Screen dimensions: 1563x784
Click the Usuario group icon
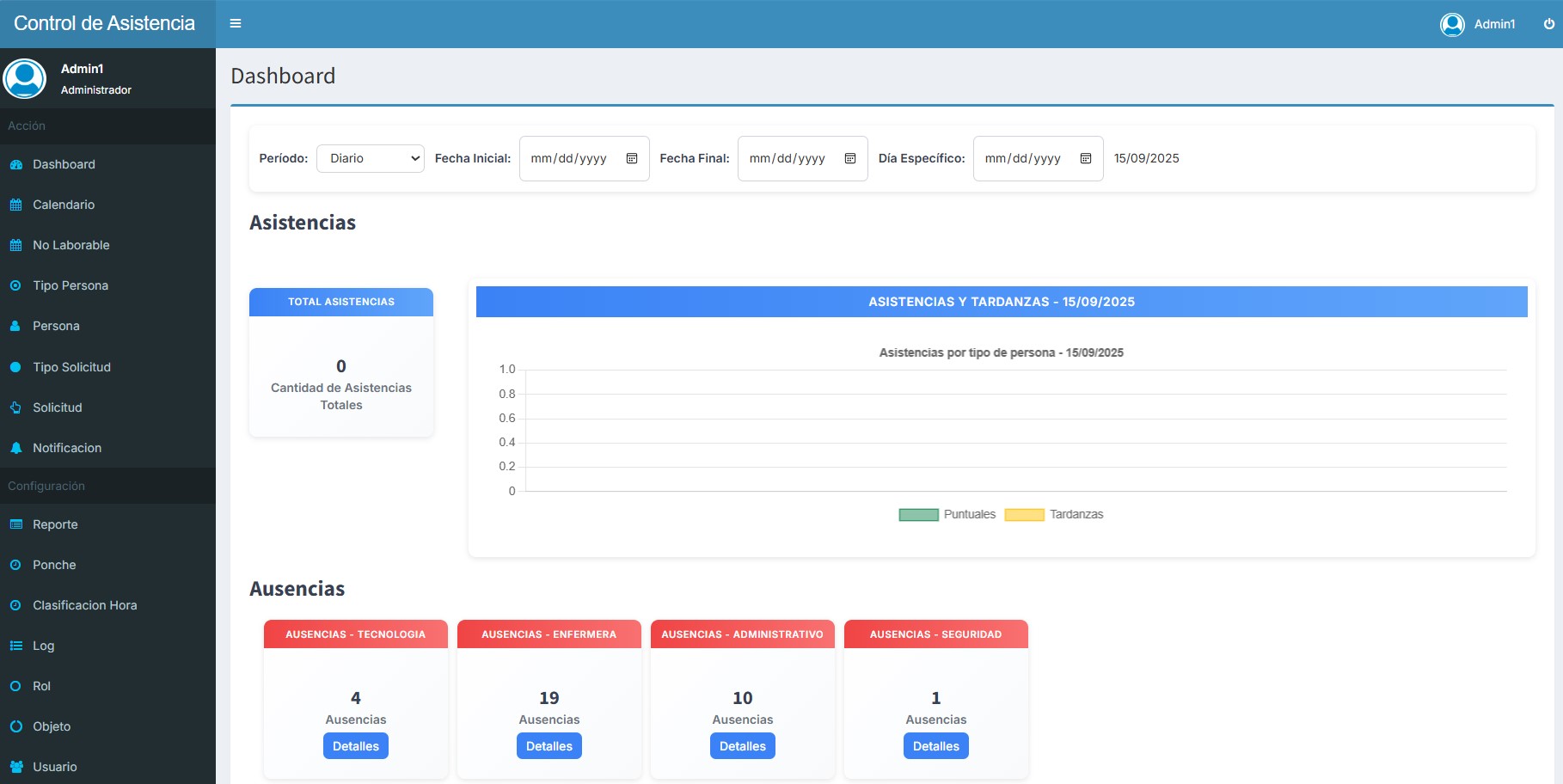[x=15, y=767]
